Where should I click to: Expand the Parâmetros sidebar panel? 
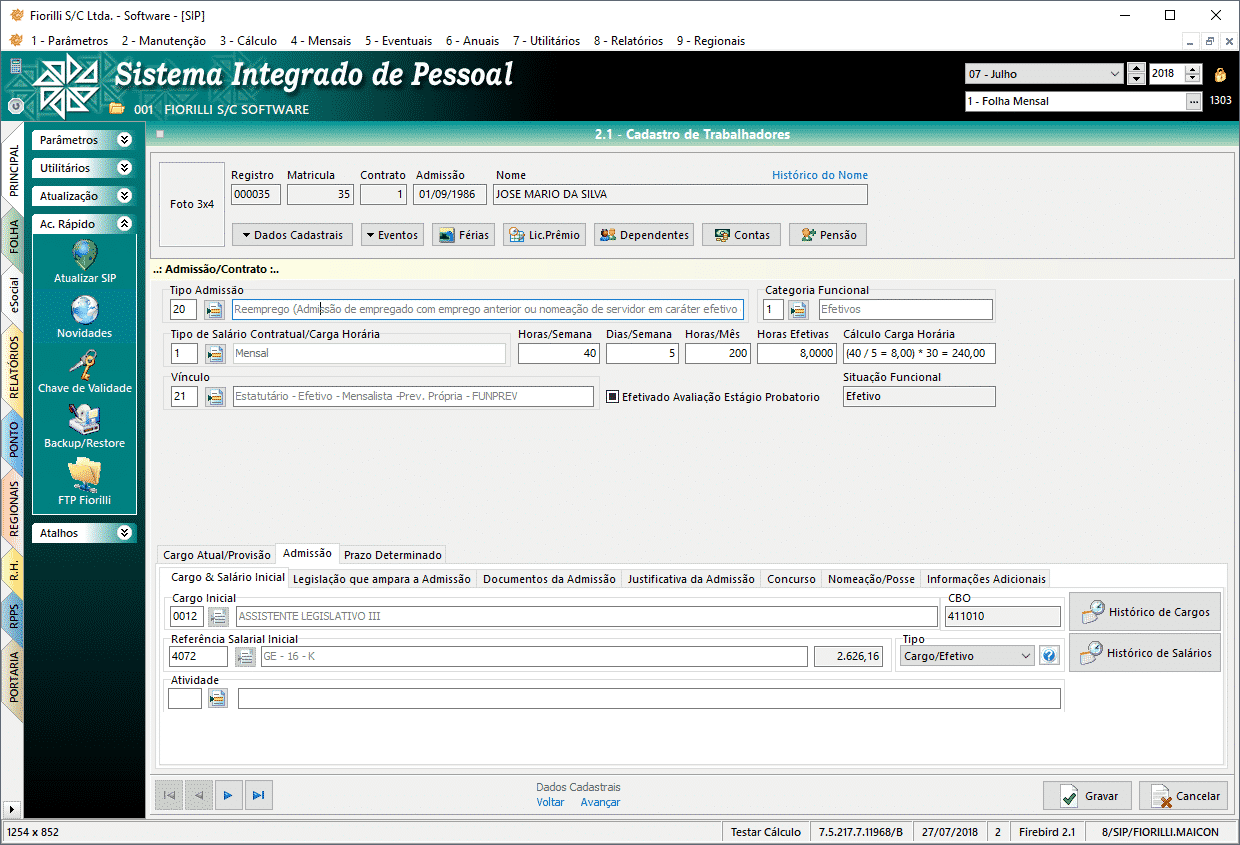click(124, 140)
